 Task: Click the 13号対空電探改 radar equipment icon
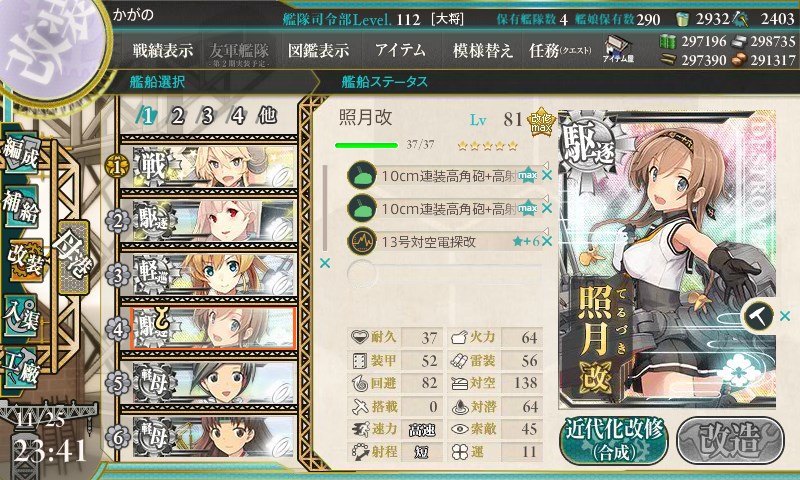361,241
